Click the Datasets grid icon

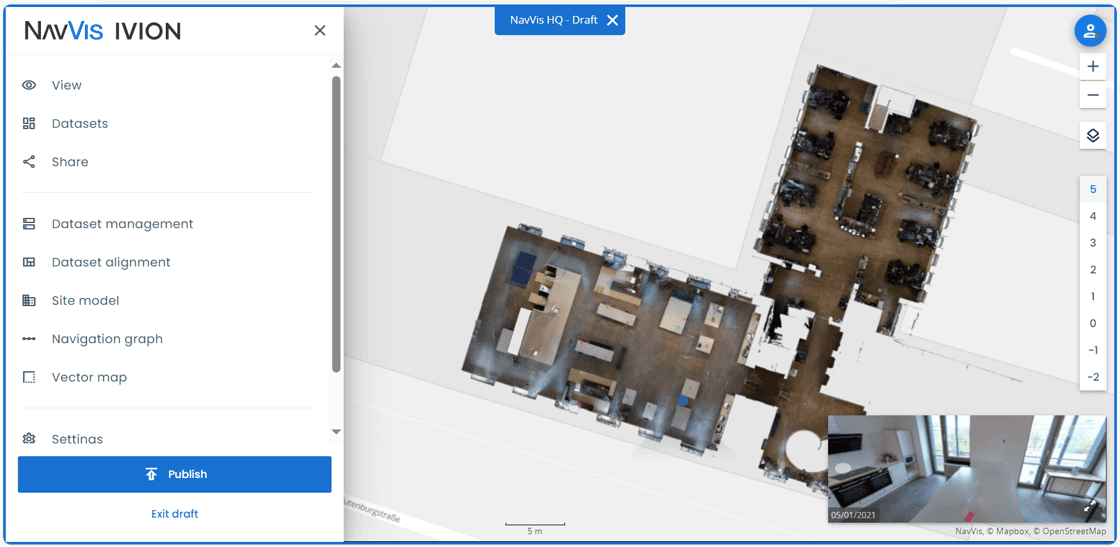29,124
